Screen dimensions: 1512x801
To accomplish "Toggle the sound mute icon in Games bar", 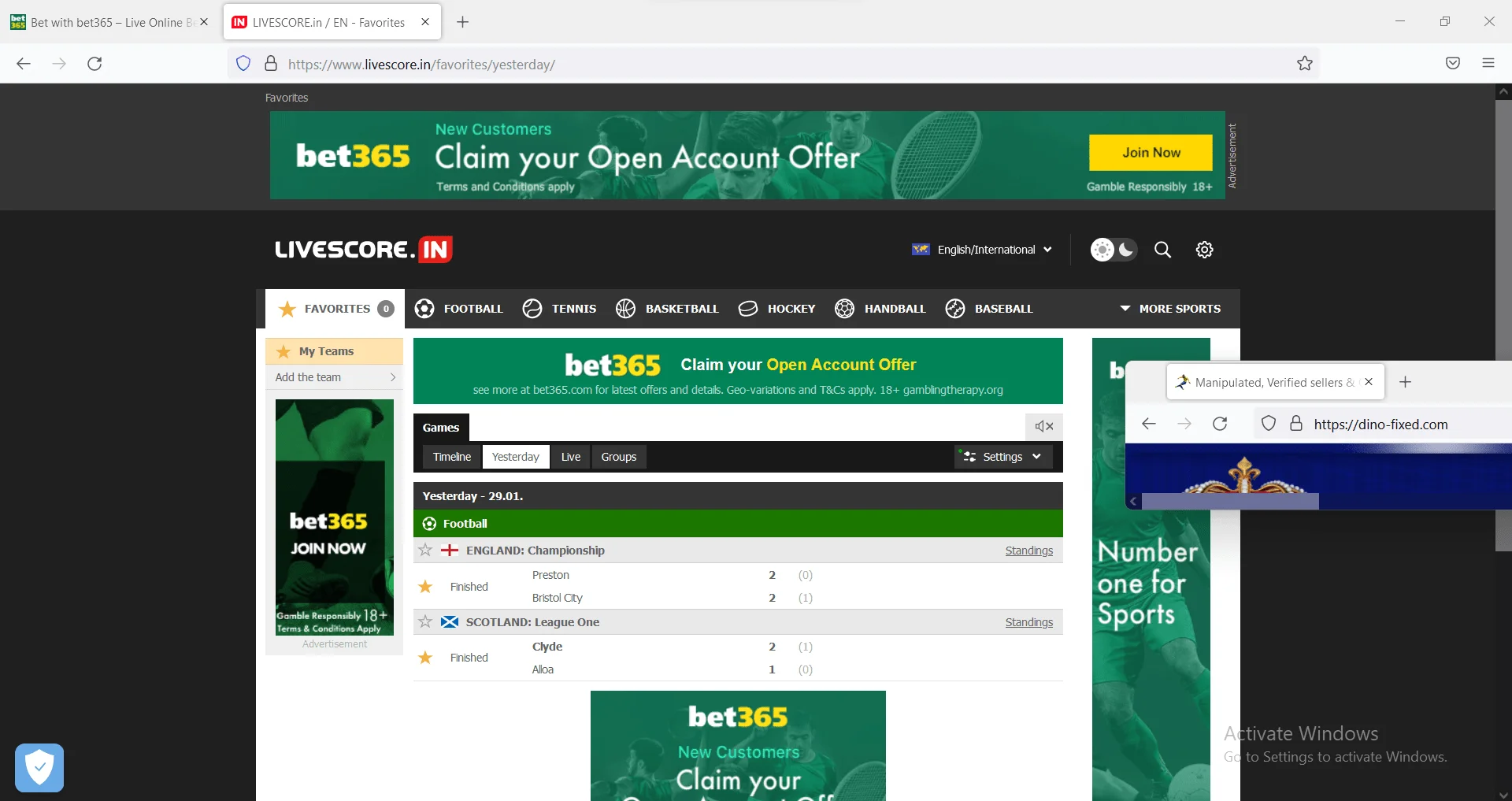I will [x=1044, y=427].
